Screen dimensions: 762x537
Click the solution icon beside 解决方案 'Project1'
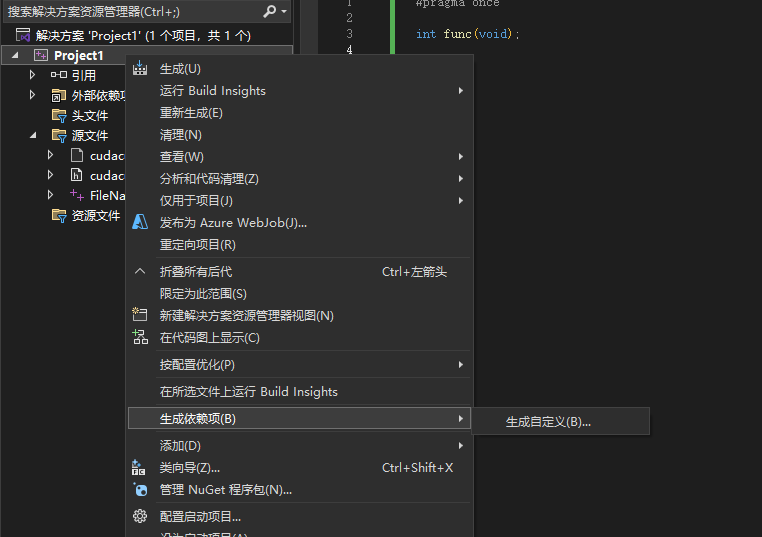[x=23, y=35]
